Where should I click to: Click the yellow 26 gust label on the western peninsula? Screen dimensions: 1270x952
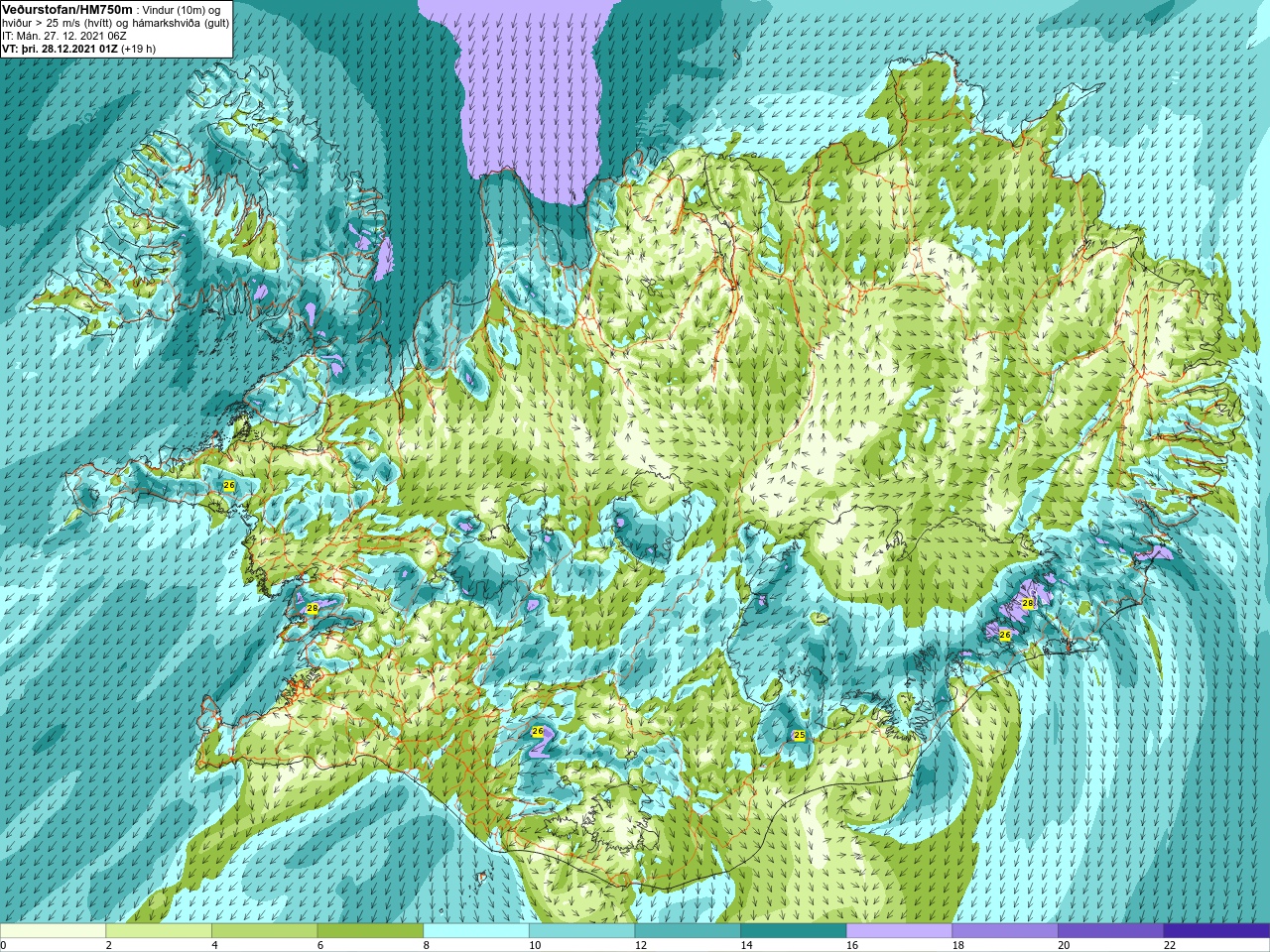click(229, 485)
